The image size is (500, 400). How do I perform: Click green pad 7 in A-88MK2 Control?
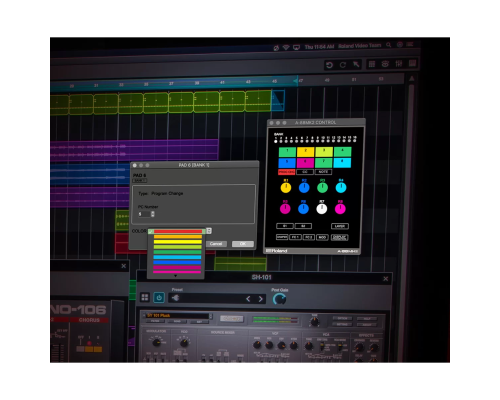point(324,163)
